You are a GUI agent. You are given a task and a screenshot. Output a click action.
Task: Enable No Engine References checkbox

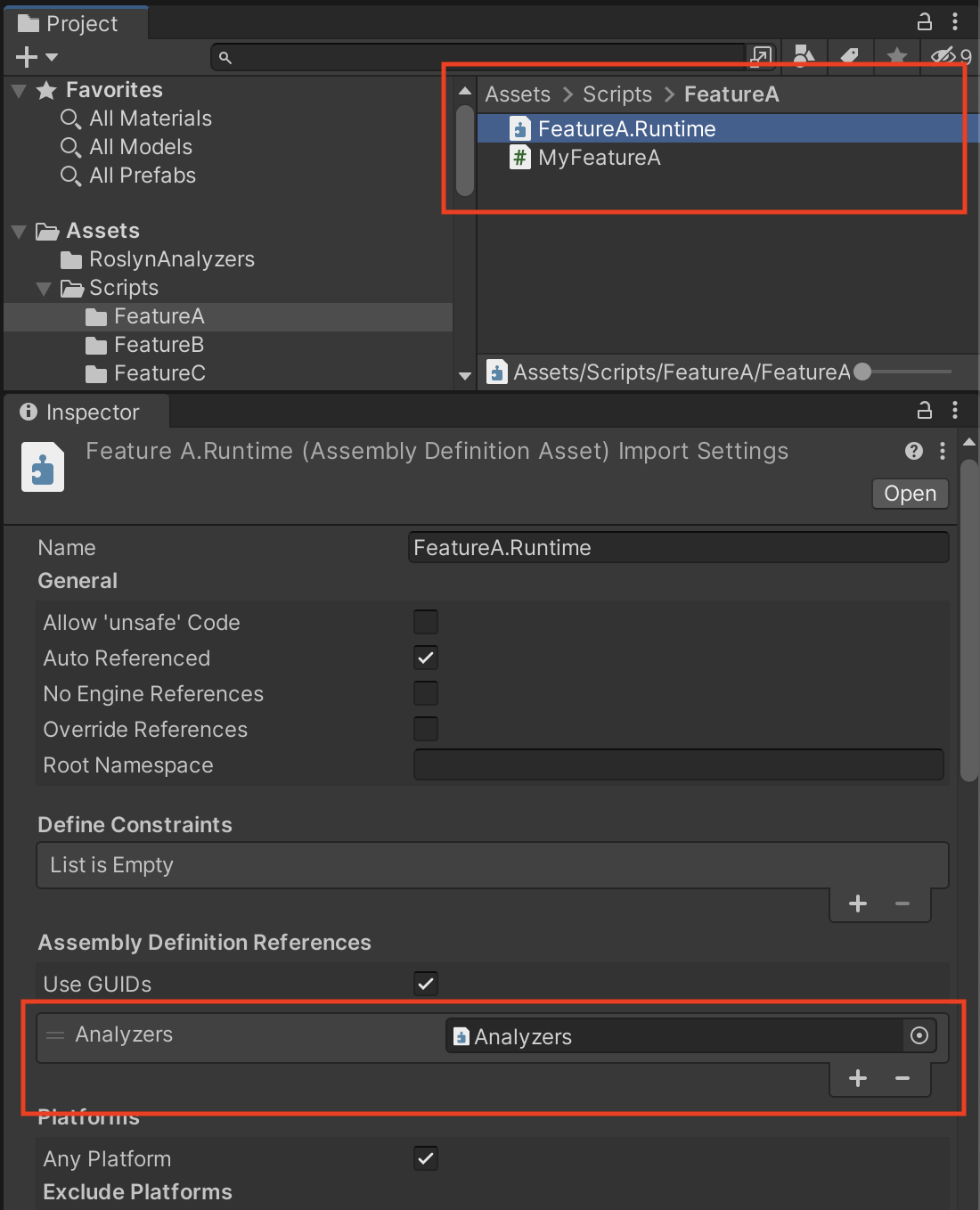tap(426, 693)
